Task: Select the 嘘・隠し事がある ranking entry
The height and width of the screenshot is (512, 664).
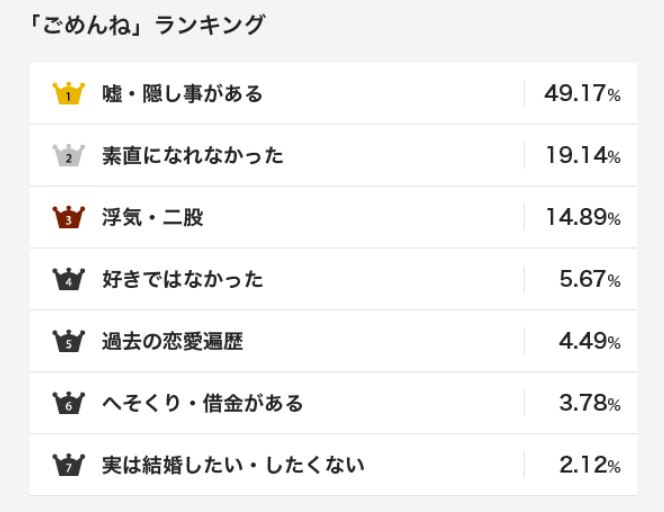Action: pos(183,94)
